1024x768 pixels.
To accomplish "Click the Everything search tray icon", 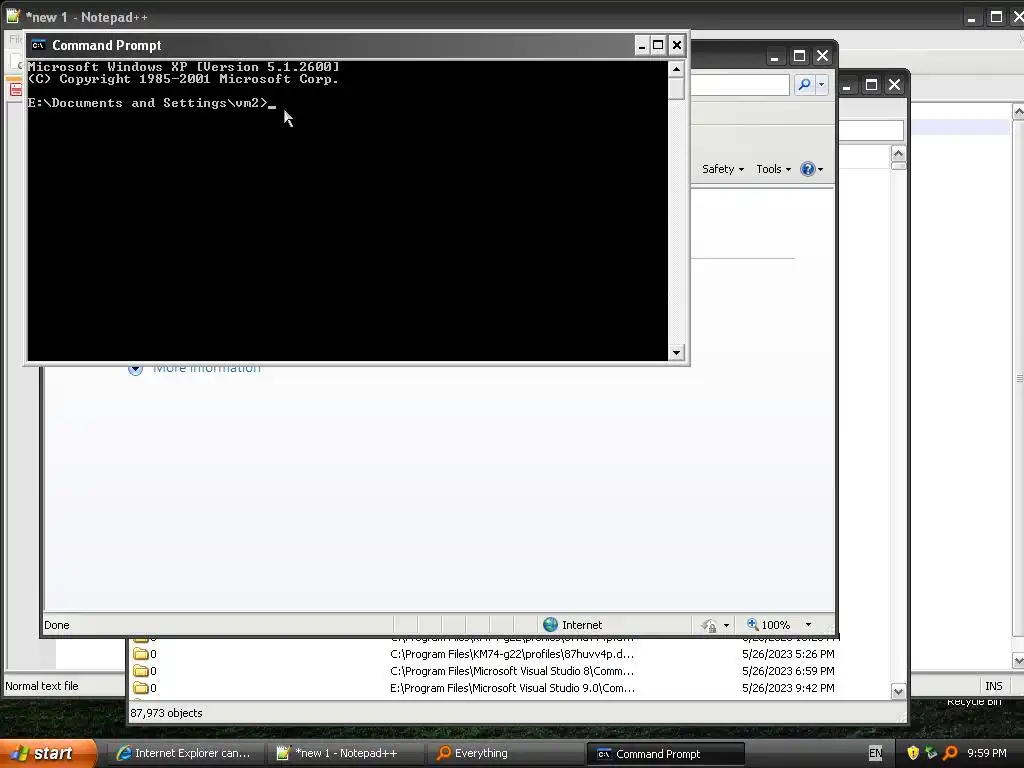I will 950,754.
